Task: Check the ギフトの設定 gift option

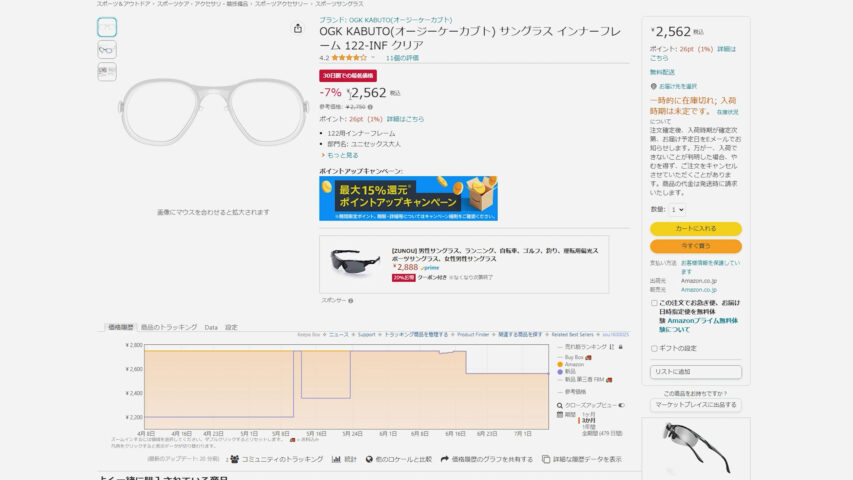Action: [654, 348]
